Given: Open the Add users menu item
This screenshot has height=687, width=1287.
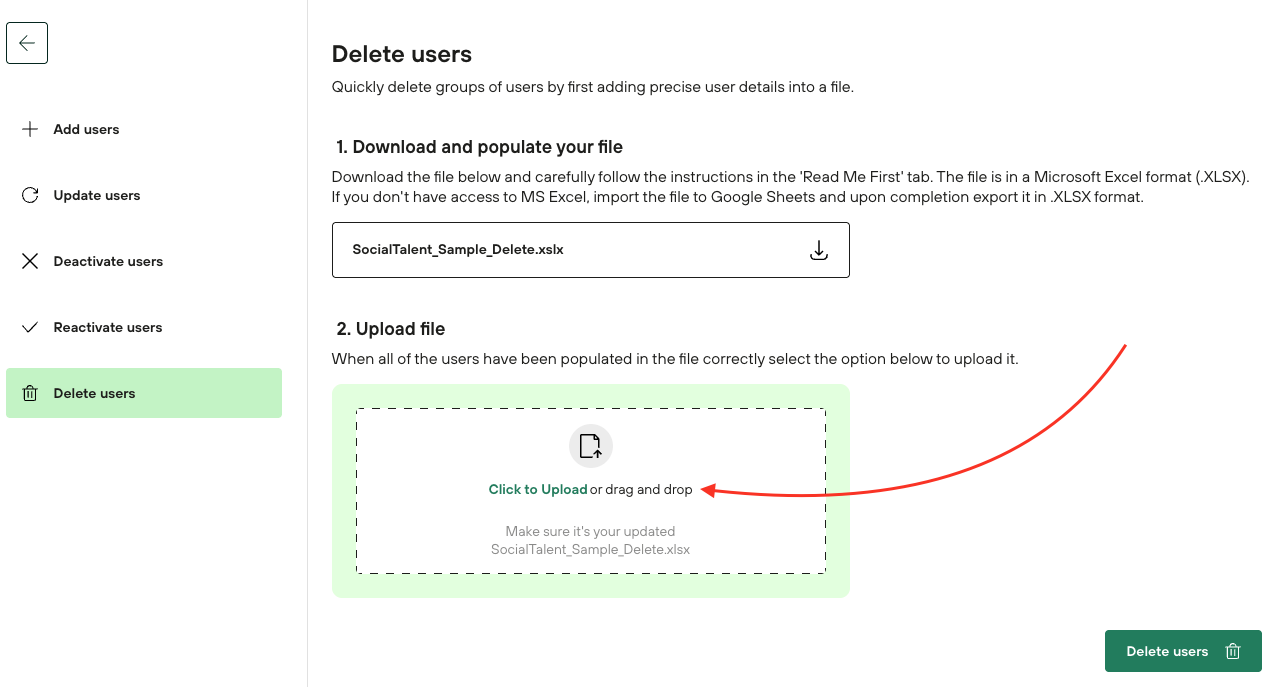Looking at the screenshot, I should pyautogui.click(x=86, y=129).
